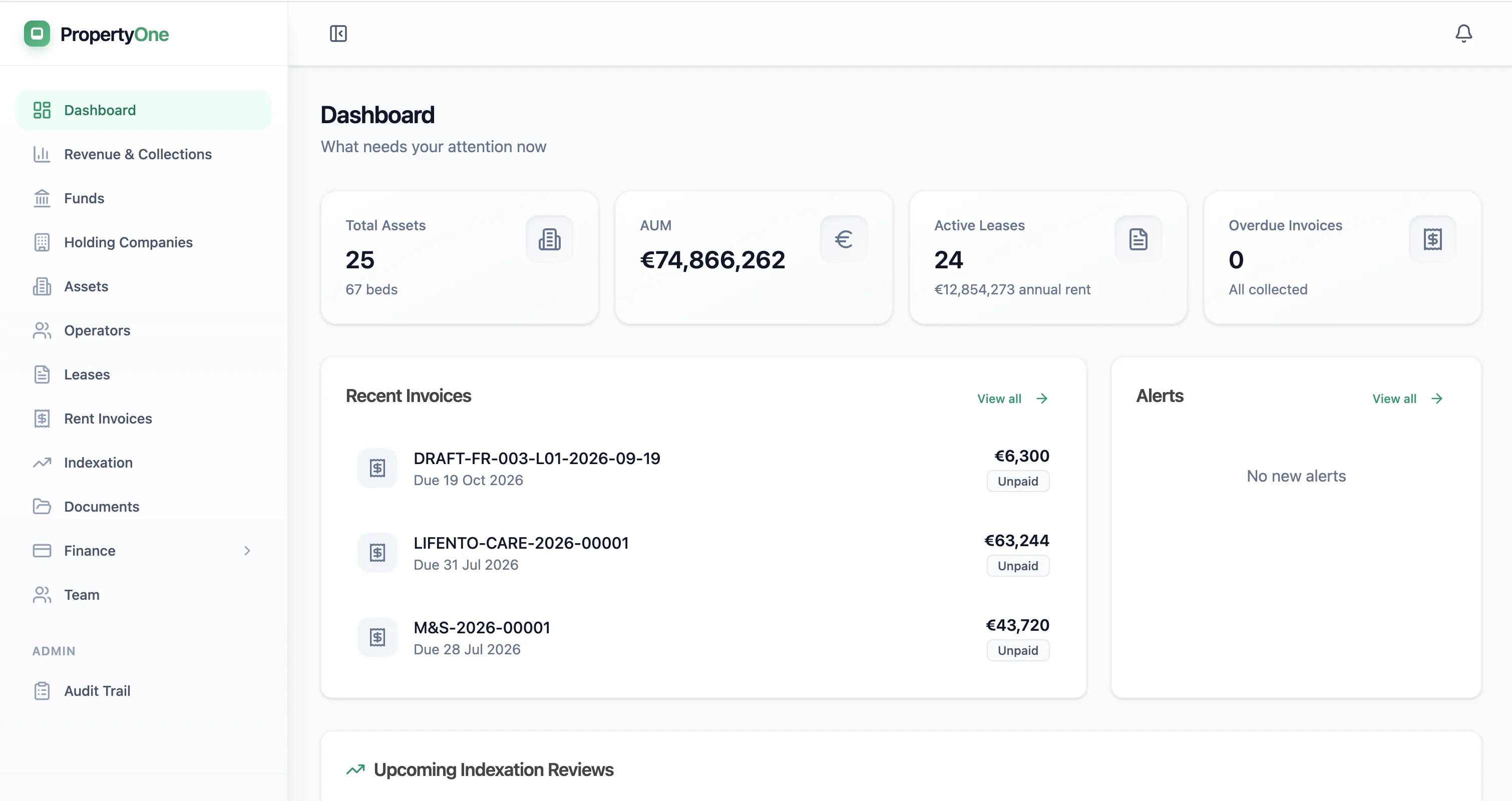Click the Operators people icon
Screen dimensions: 1512x801
click(x=42, y=330)
